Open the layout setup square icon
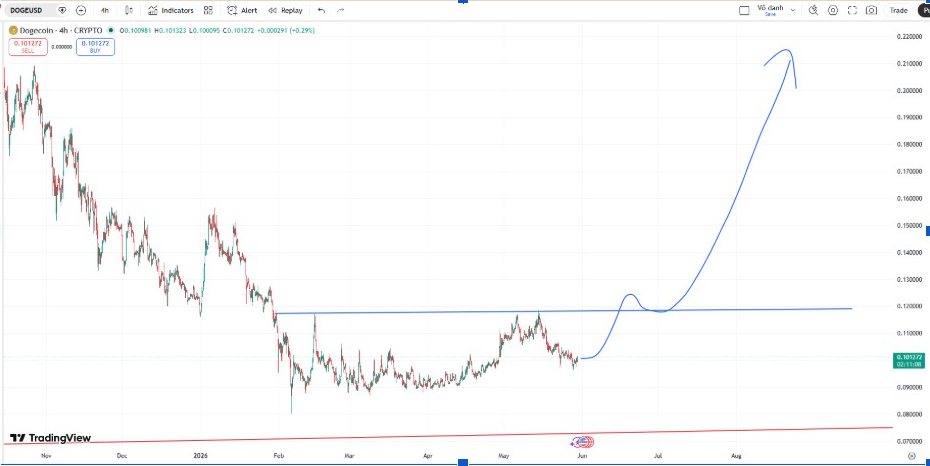Screen dimensions: 930x466 [x=744, y=10]
